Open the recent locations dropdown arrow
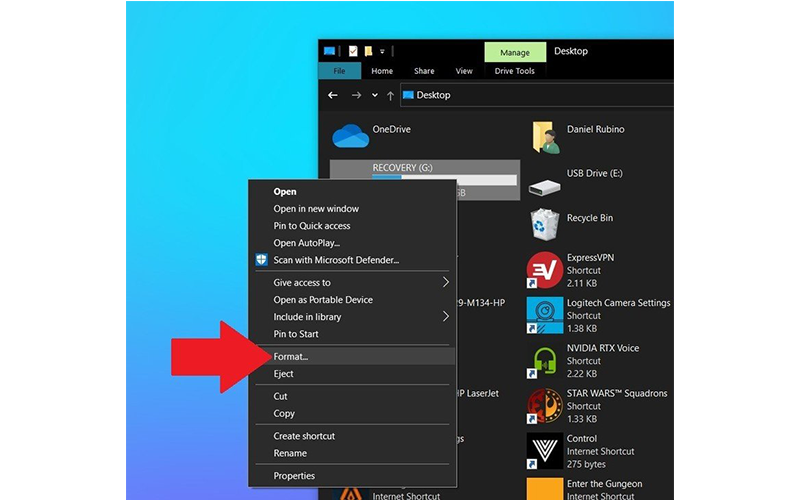This screenshot has width=799, height=500. point(375,96)
